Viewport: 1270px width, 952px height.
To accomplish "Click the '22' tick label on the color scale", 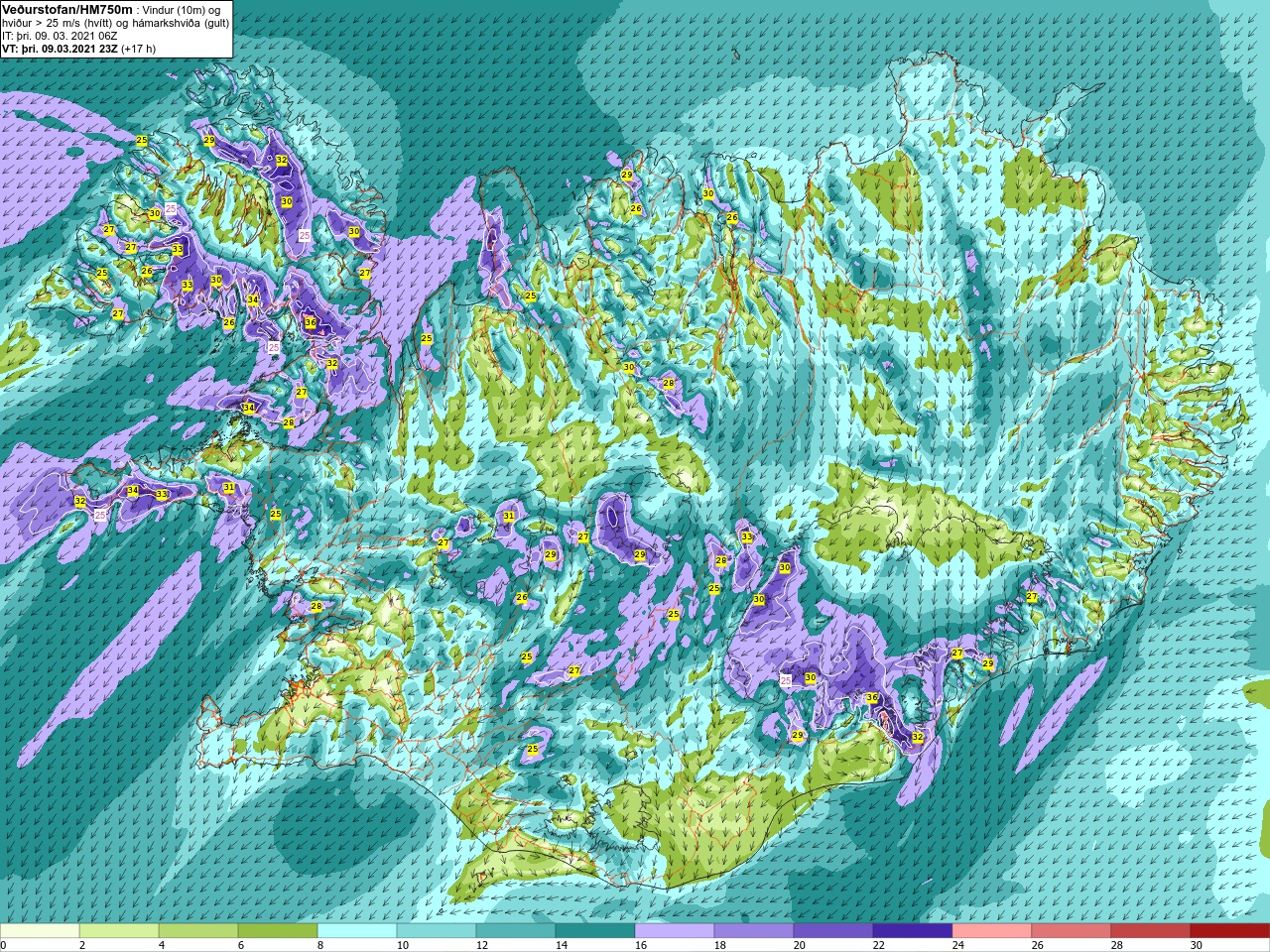I will coord(879,945).
